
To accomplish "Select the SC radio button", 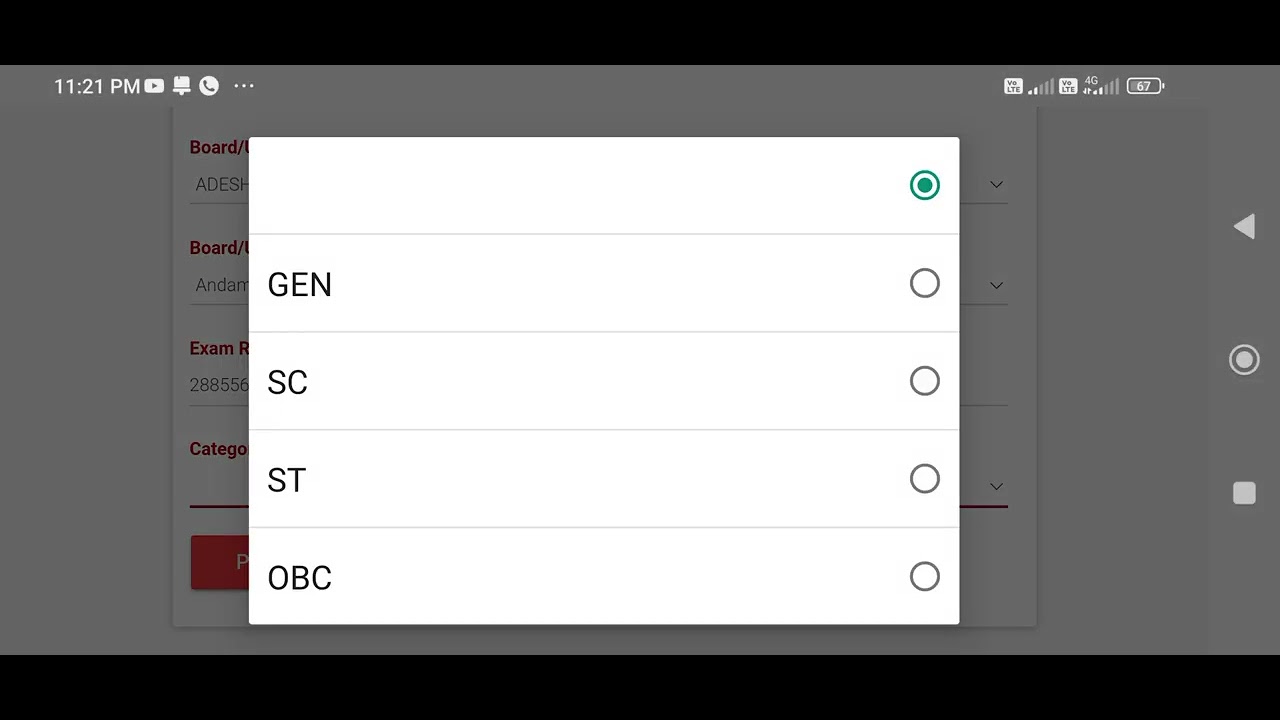I will click(x=925, y=381).
